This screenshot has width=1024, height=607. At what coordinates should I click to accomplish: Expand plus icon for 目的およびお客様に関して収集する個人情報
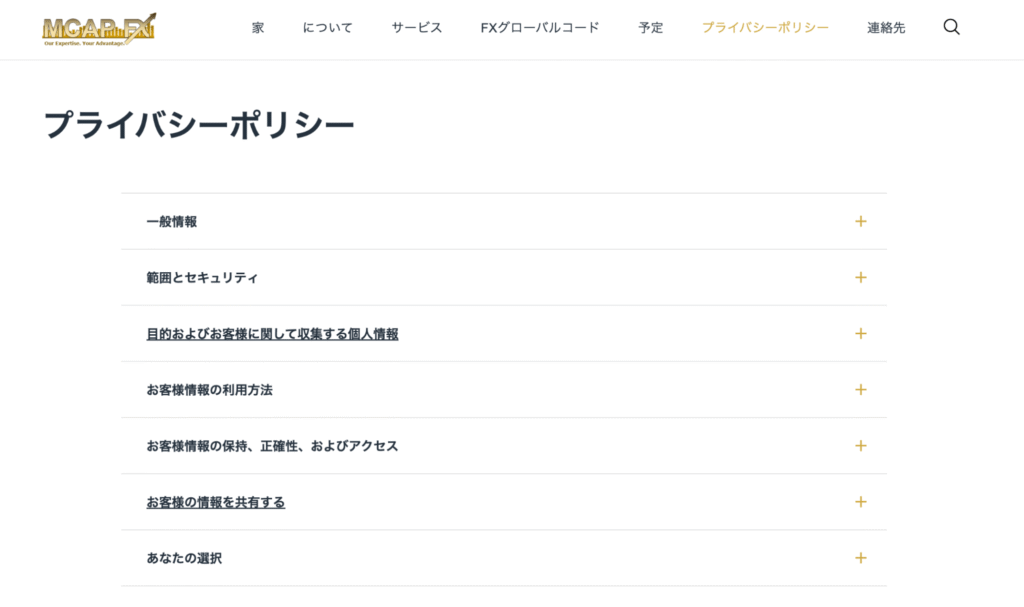tap(861, 334)
